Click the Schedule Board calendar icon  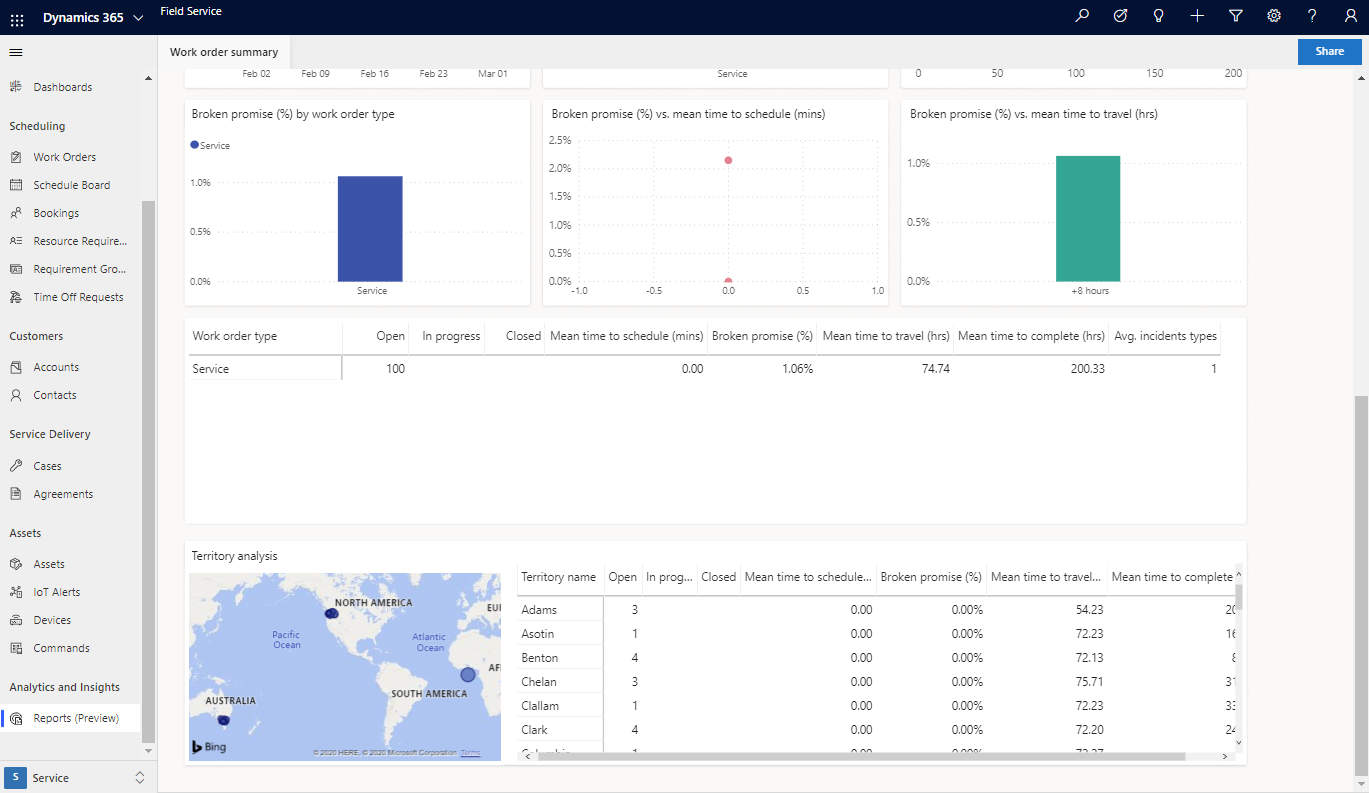(x=16, y=185)
